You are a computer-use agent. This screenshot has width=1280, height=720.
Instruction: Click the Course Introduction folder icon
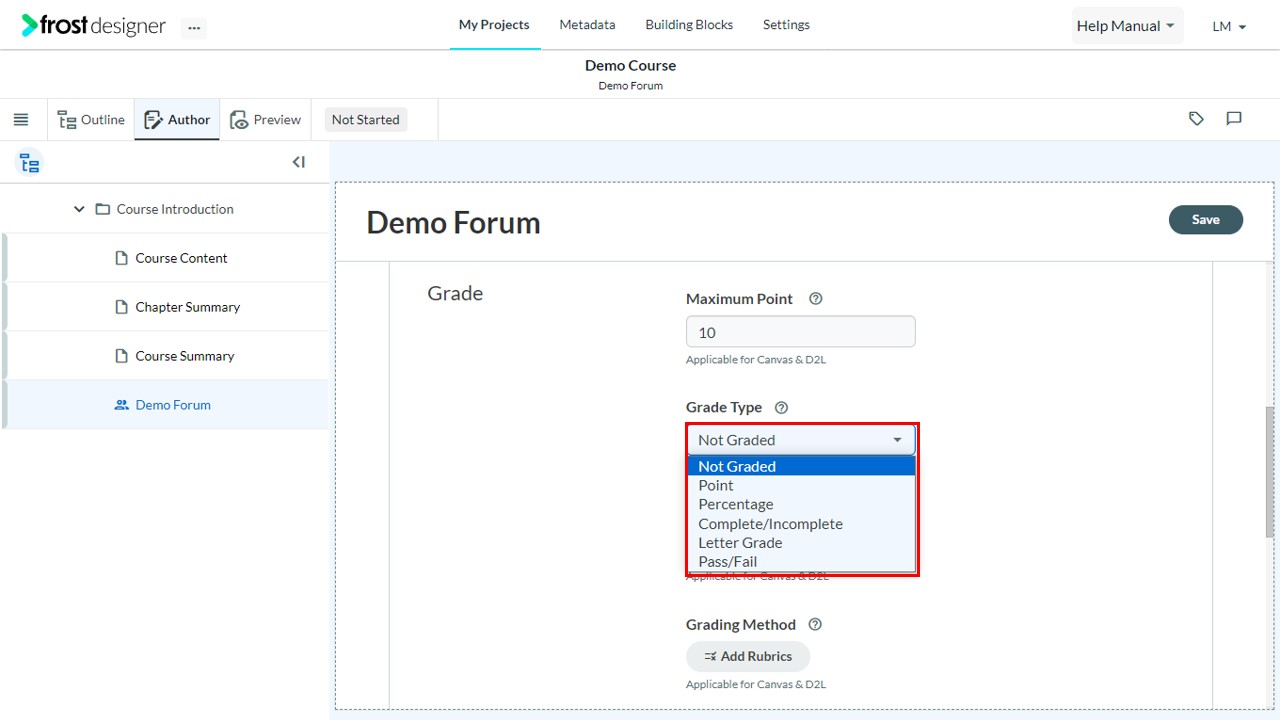click(x=103, y=210)
